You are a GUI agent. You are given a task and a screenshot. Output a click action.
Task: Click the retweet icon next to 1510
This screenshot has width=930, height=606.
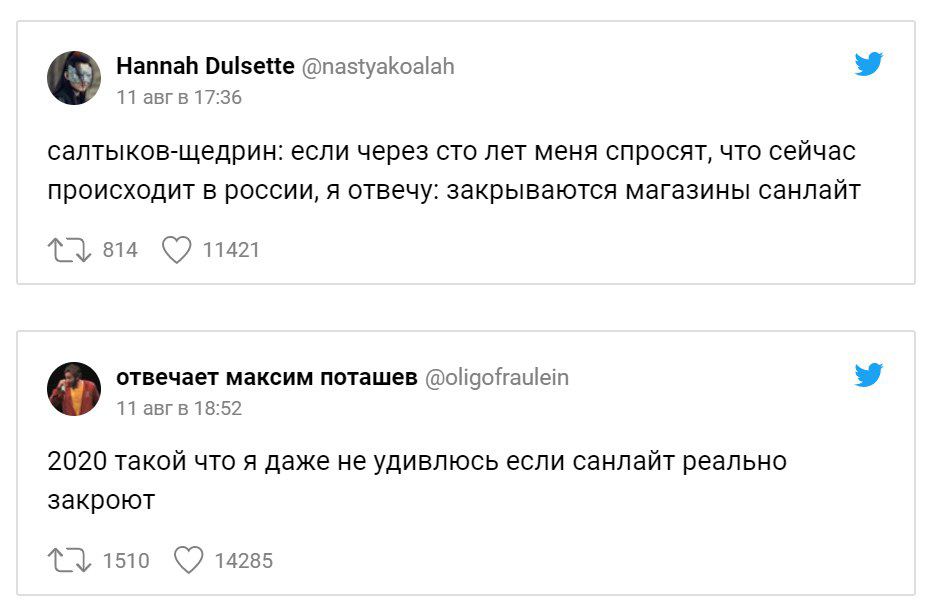pyautogui.click(x=68, y=560)
